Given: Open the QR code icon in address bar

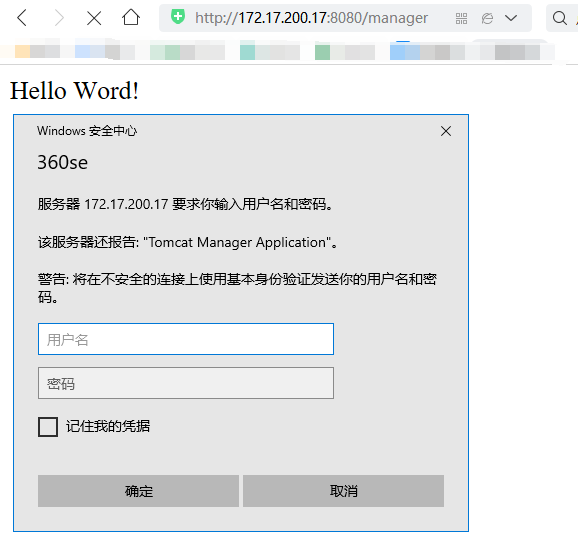Looking at the screenshot, I should (461, 18).
